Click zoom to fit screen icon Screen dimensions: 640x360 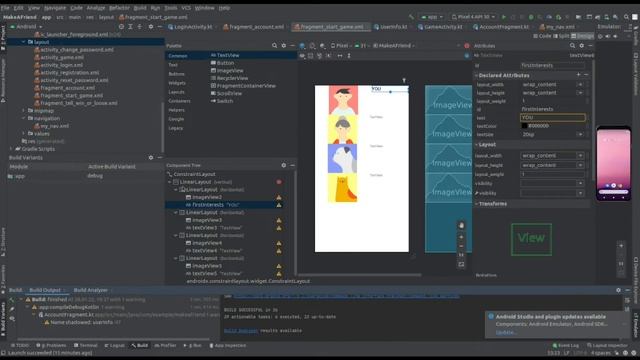(461, 264)
